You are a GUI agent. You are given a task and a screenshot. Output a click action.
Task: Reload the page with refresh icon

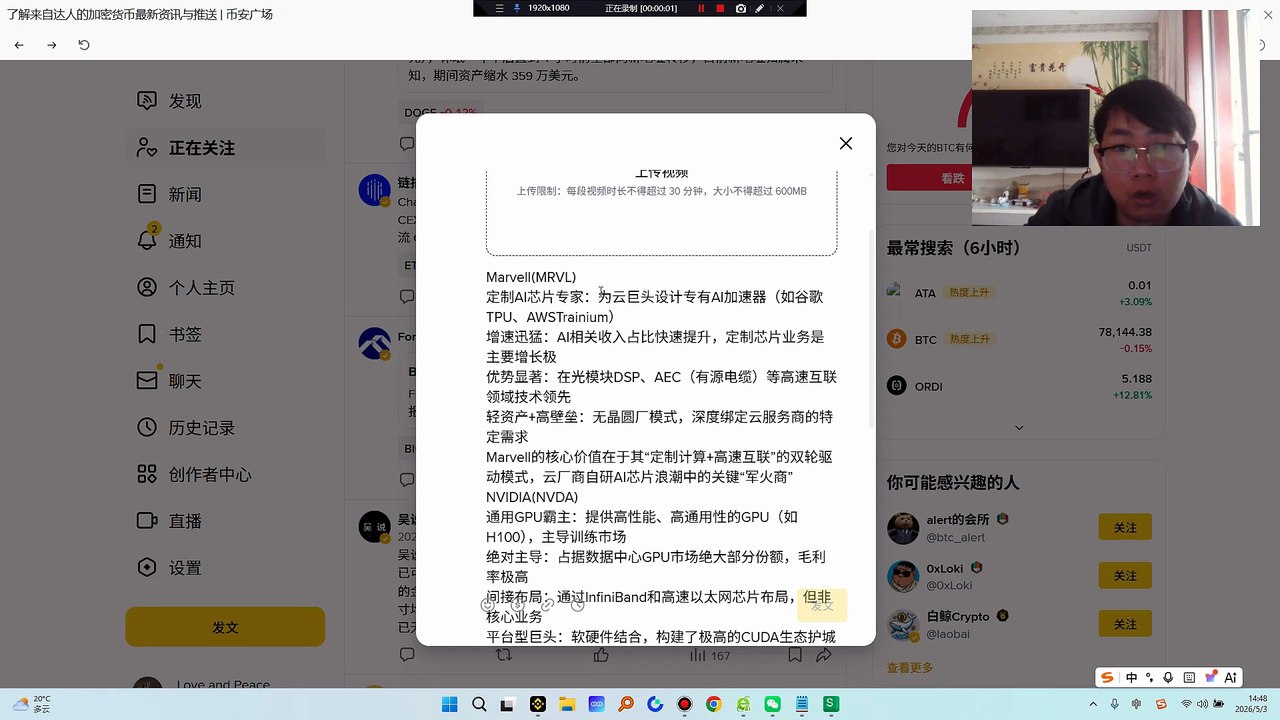(x=84, y=45)
